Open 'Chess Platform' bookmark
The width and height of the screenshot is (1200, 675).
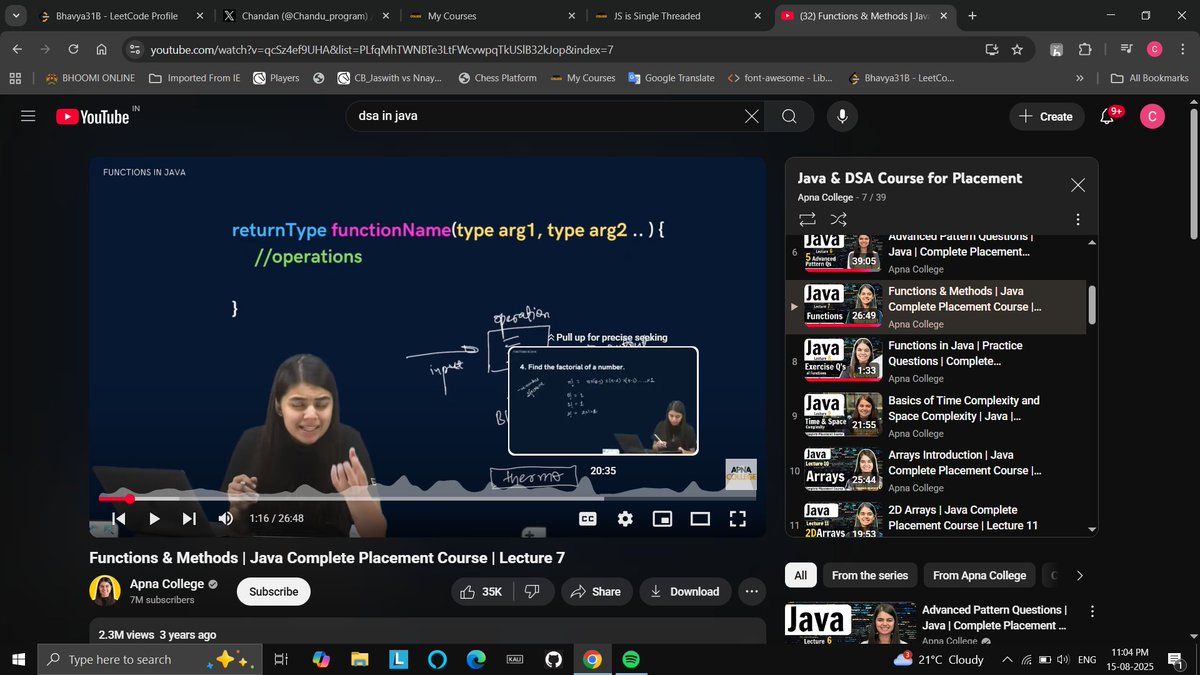[497, 78]
